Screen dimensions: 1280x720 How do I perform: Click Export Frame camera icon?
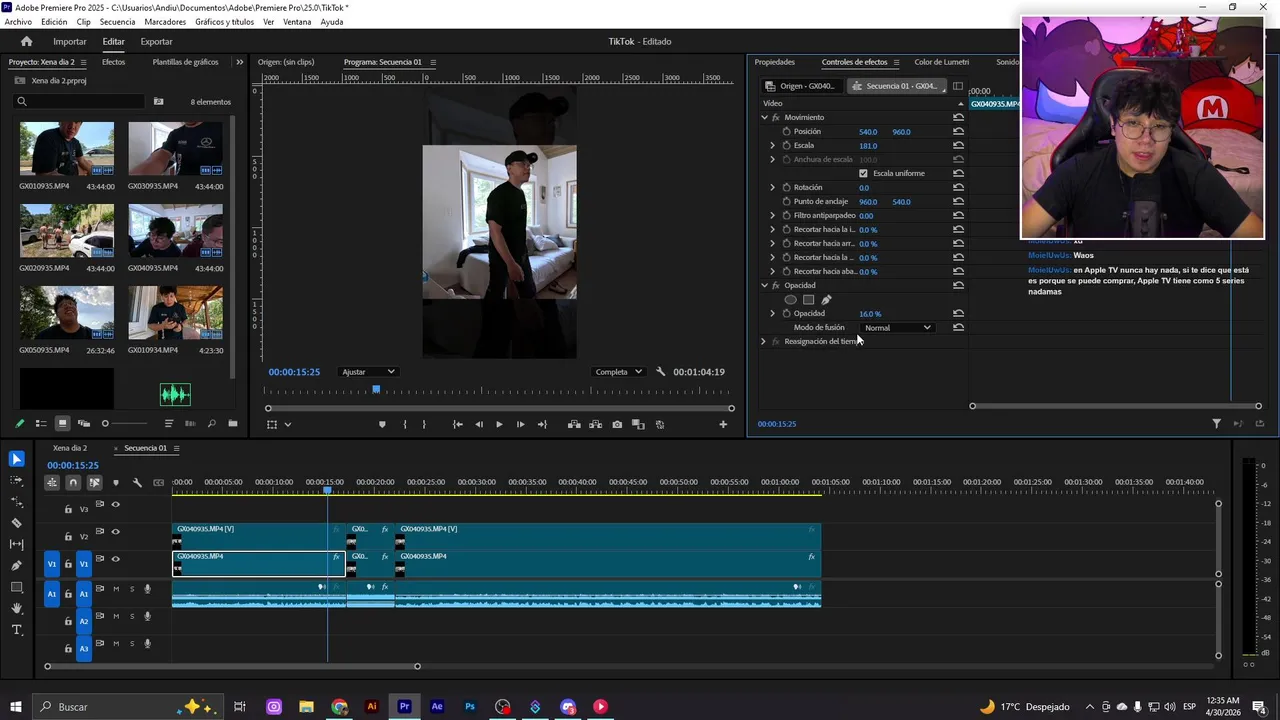pos(617,424)
